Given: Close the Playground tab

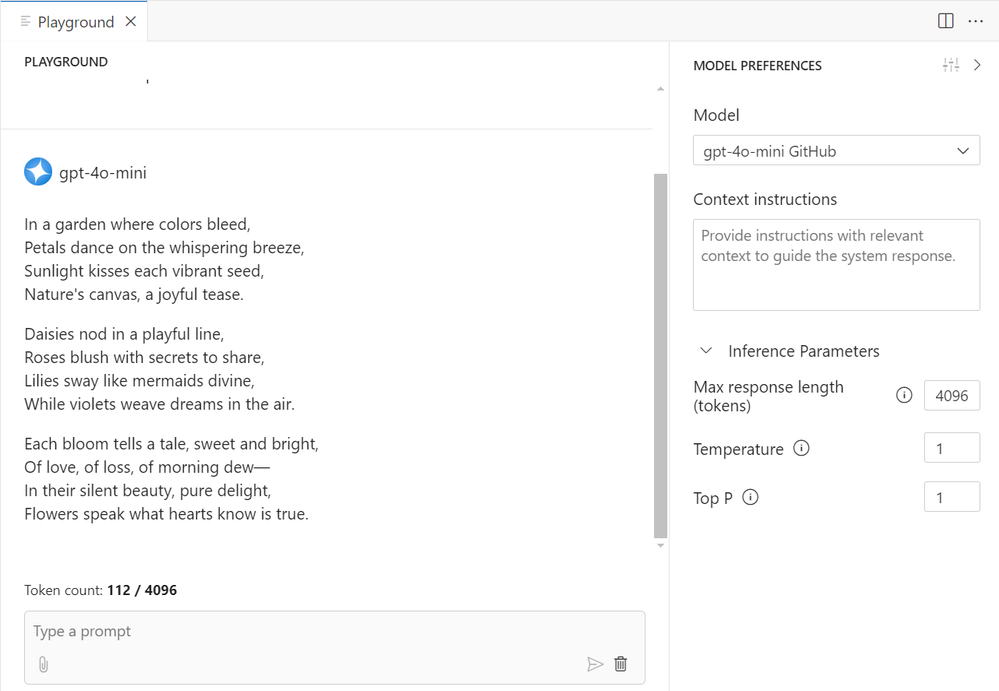Looking at the screenshot, I should click(131, 22).
